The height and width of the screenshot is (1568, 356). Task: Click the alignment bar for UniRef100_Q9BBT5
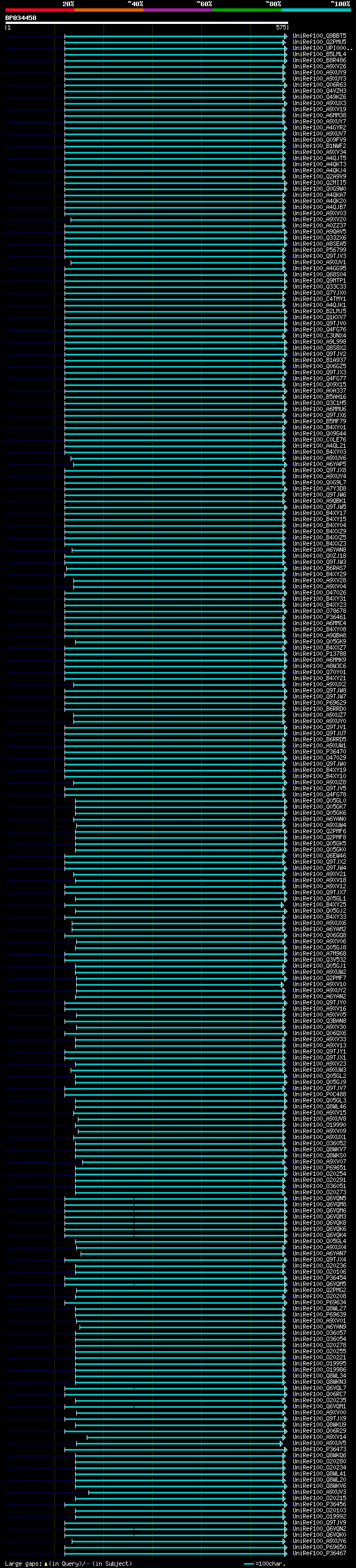(176, 36)
